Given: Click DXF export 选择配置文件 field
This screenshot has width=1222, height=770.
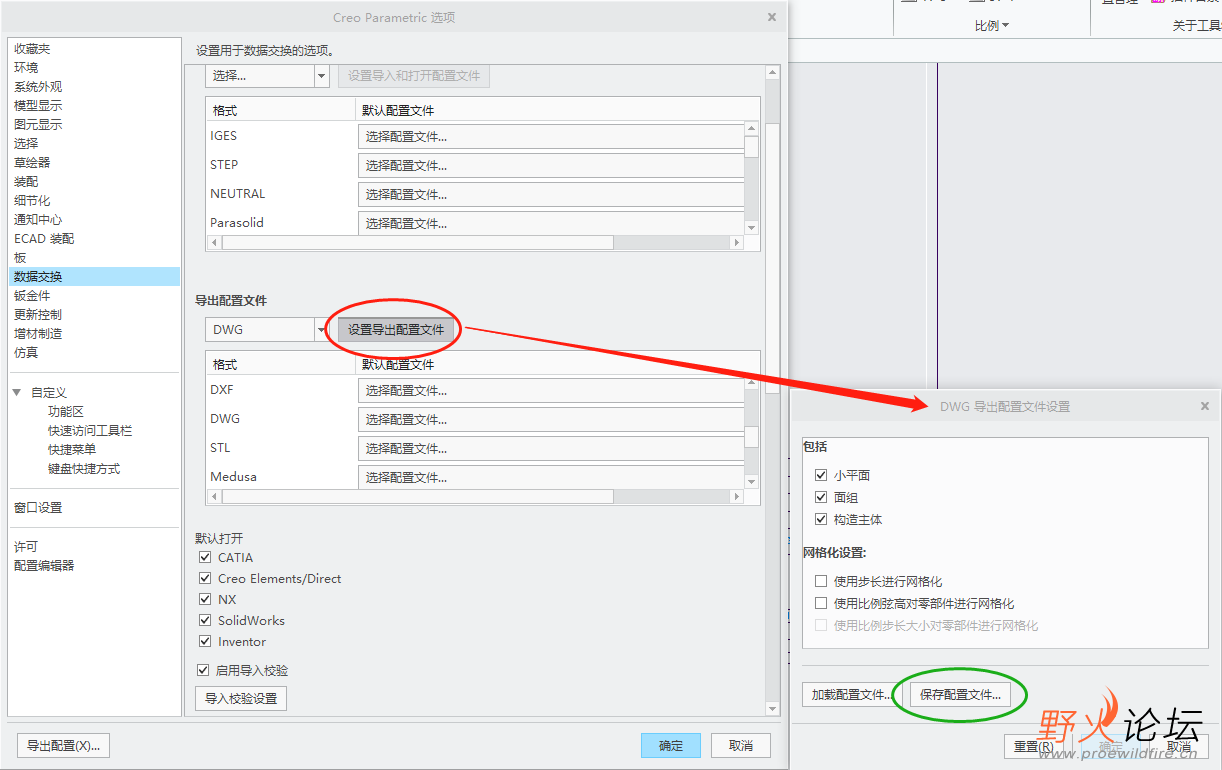Looking at the screenshot, I should (551, 391).
